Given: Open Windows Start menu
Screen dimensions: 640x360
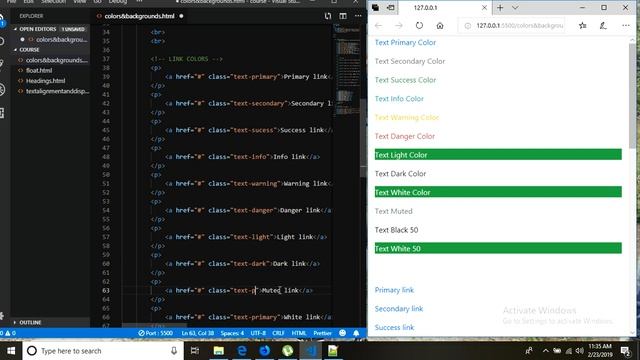Looking at the screenshot, I should click(11, 351).
